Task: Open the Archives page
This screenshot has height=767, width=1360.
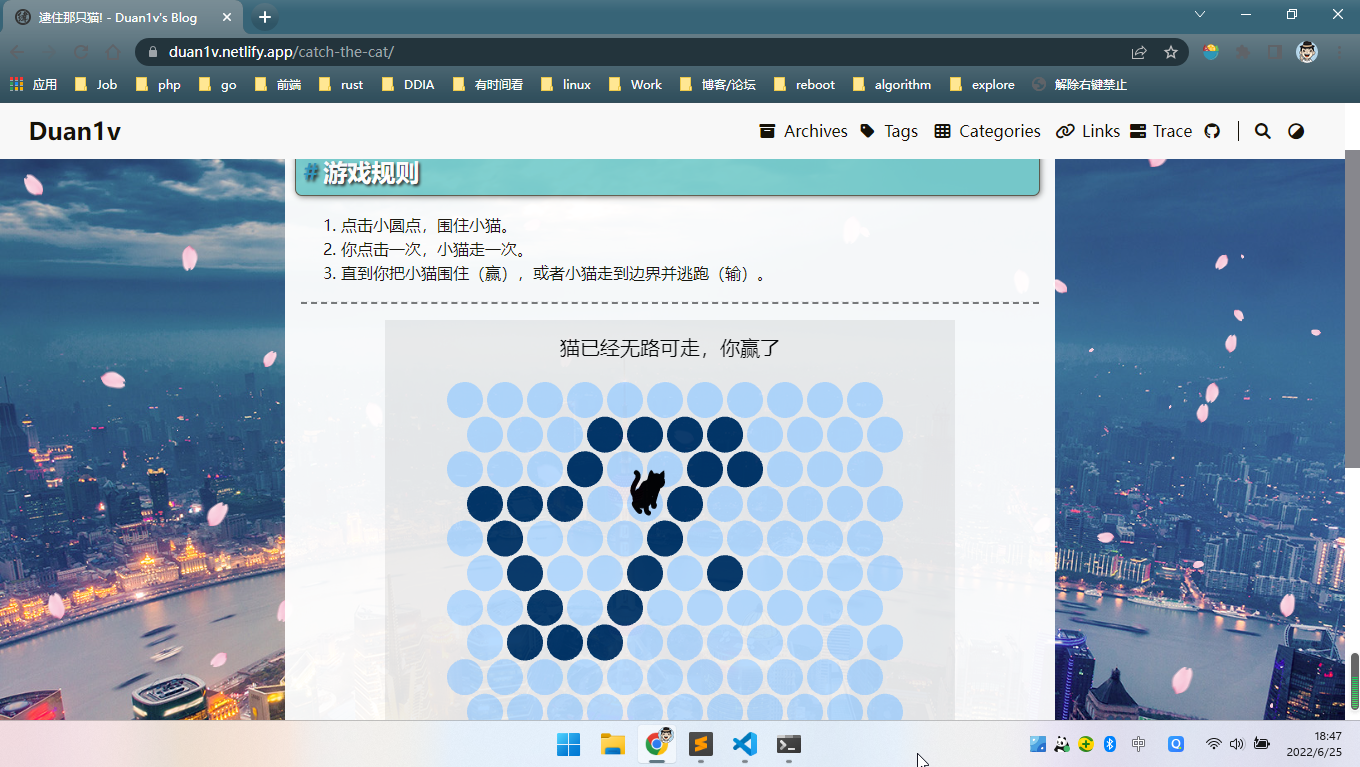Action: coord(803,131)
